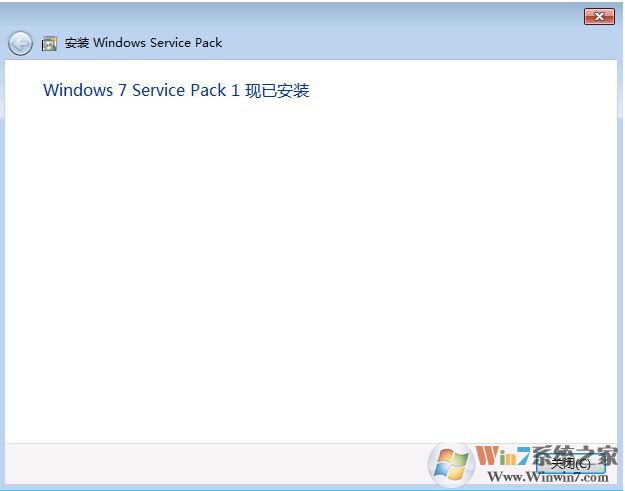Click the word 安装 in the window title

click(77, 43)
